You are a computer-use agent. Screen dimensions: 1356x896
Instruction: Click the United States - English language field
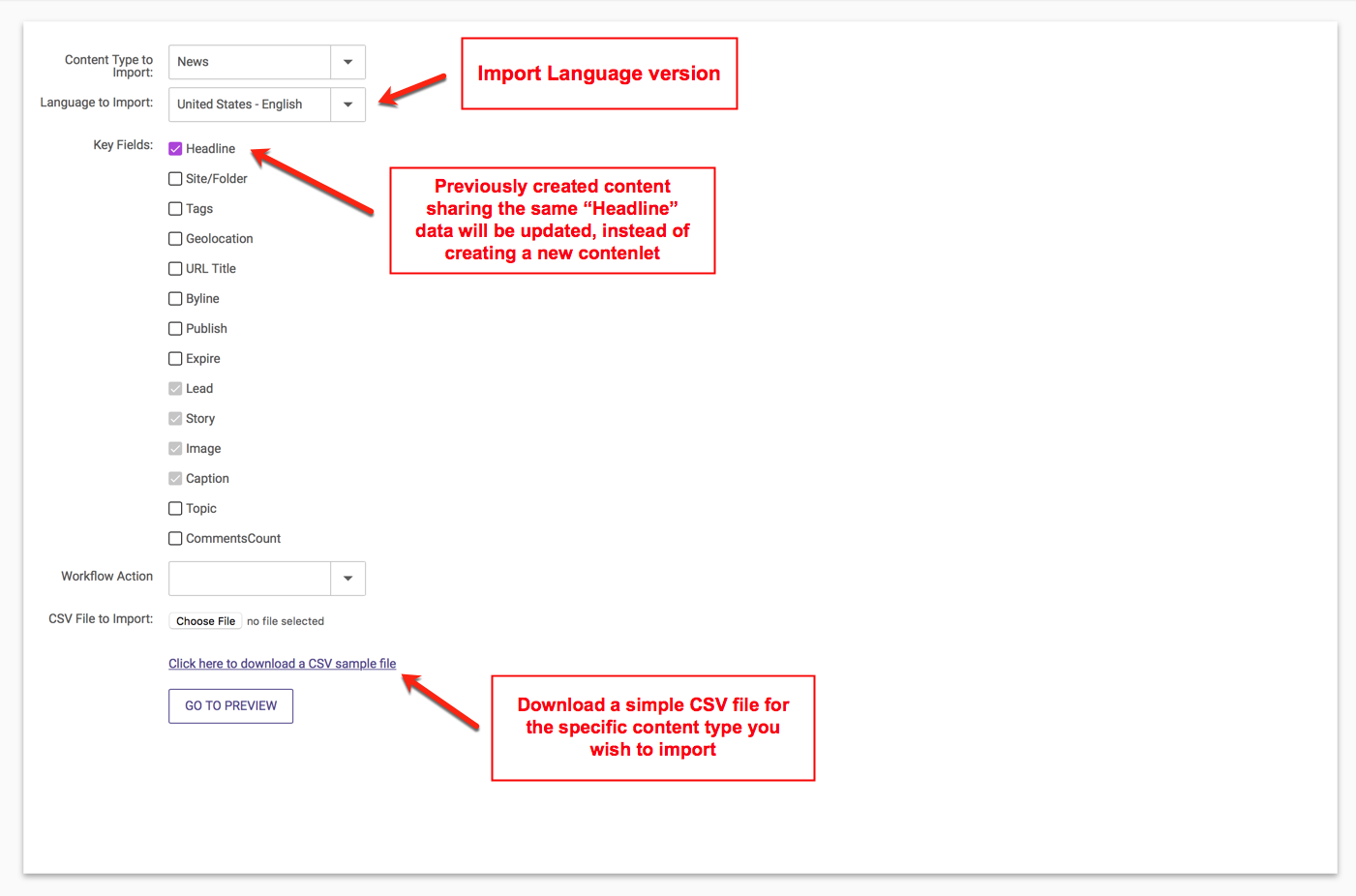point(250,105)
